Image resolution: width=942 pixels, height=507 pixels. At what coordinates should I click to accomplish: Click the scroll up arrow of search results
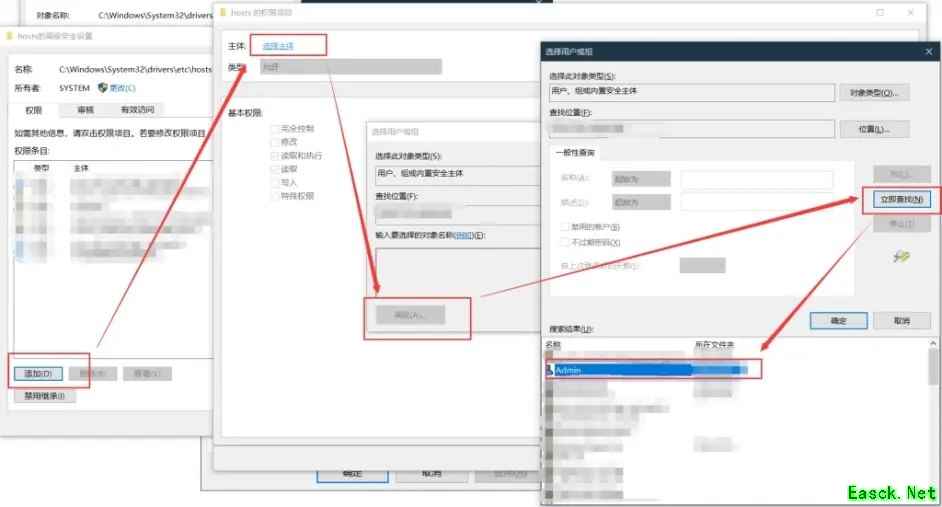933,343
